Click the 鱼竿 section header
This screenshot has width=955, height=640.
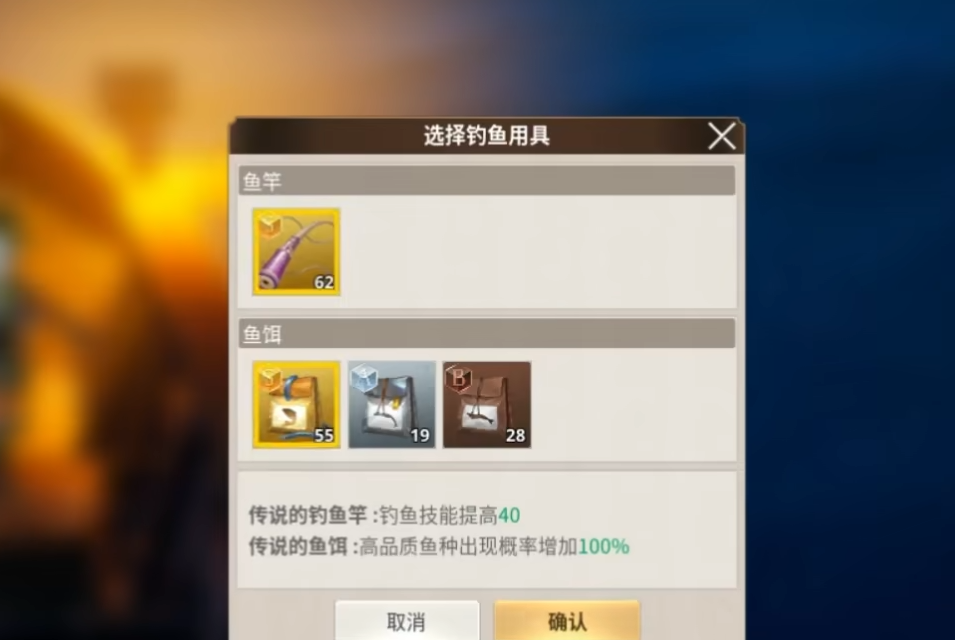click(x=487, y=181)
